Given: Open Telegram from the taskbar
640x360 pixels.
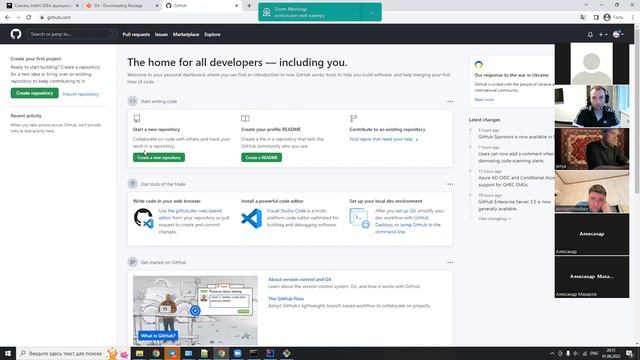Looking at the screenshot, I should pos(172,353).
